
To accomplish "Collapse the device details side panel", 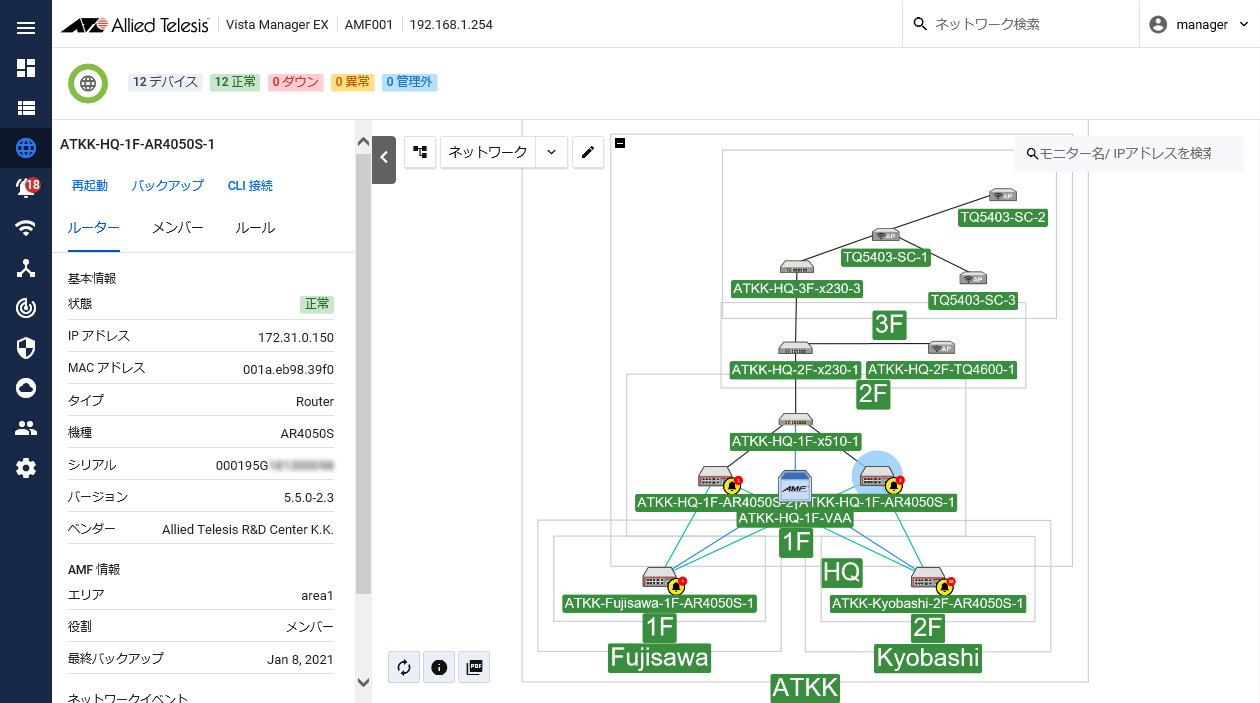I will click(383, 157).
